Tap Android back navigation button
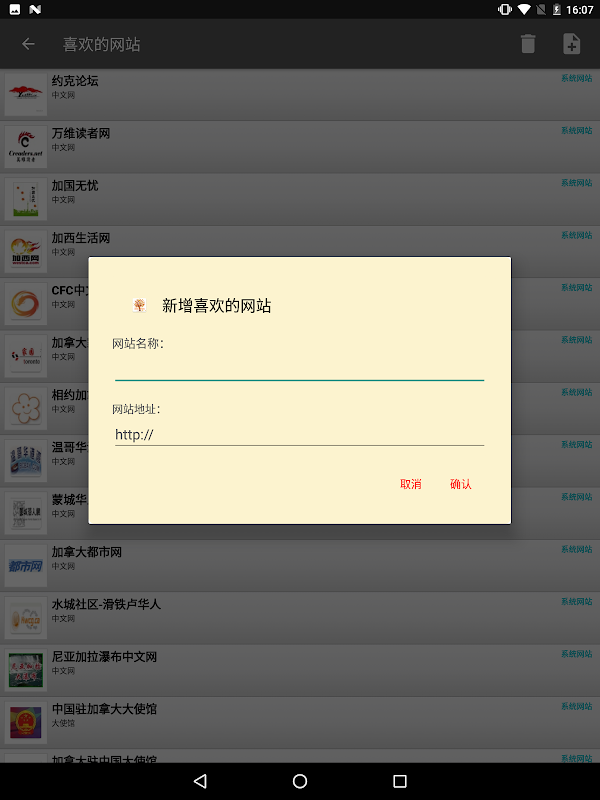The height and width of the screenshot is (800, 600). (200, 781)
